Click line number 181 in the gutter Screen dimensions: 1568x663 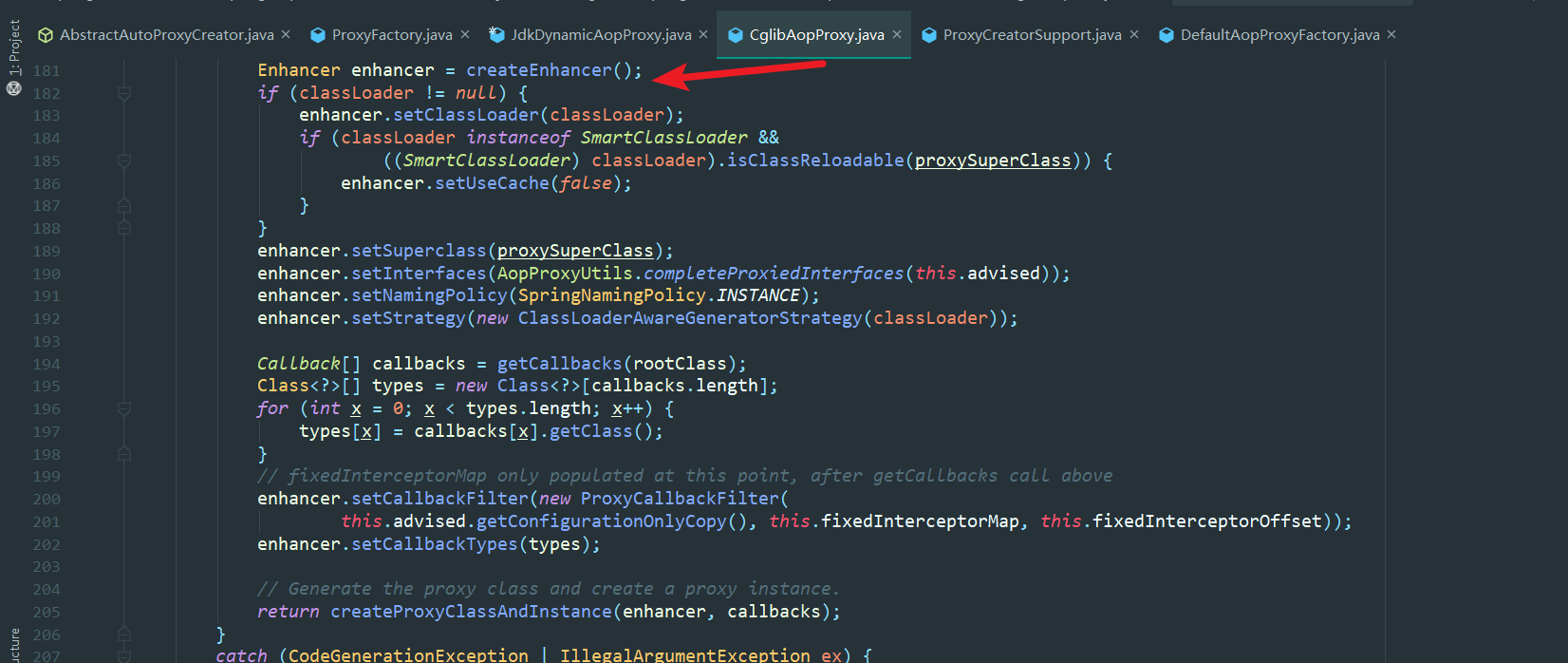(x=47, y=71)
